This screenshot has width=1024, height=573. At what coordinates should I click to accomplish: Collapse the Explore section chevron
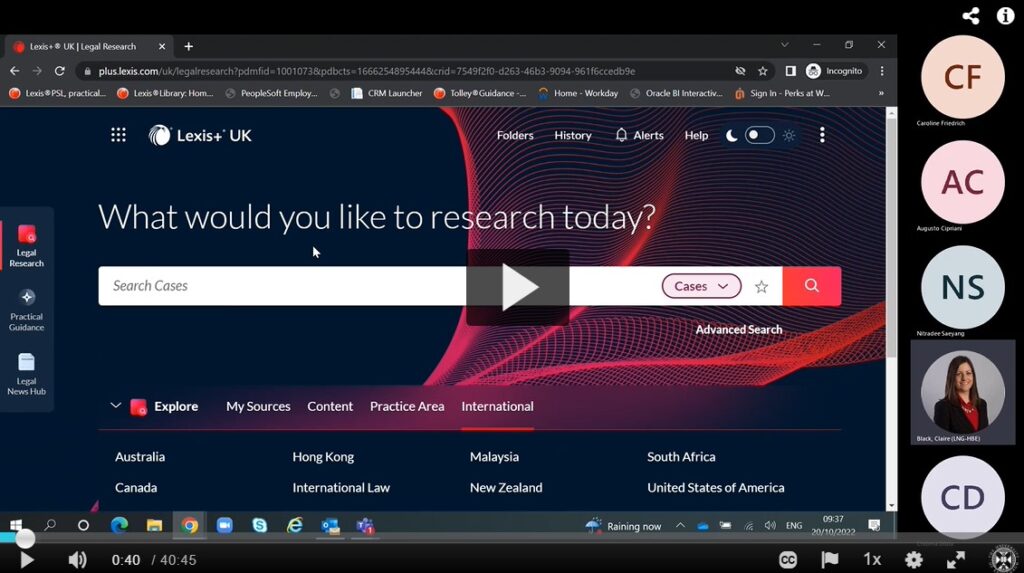(x=116, y=406)
